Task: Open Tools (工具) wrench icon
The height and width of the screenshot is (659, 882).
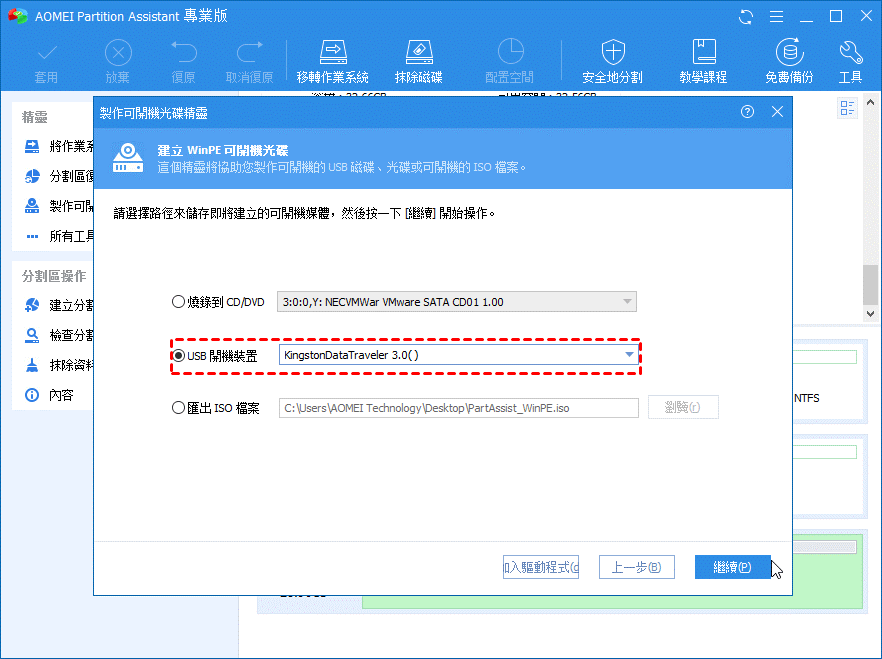Action: point(850,52)
